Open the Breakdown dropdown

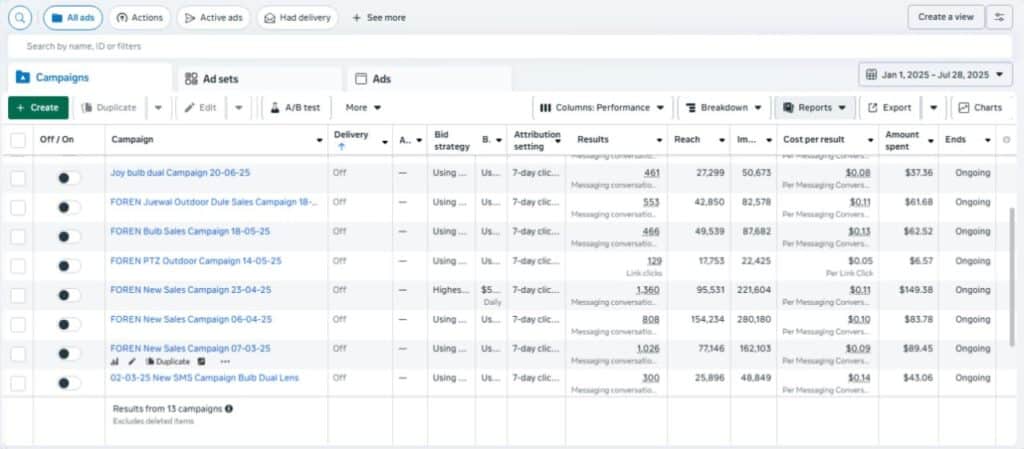tap(725, 107)
